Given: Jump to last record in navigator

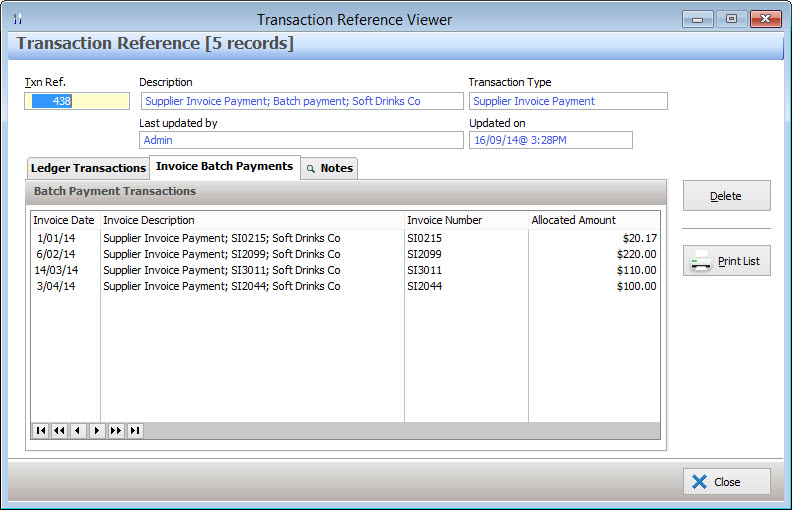Looking at the screenshot, I should tap(135, 430).
